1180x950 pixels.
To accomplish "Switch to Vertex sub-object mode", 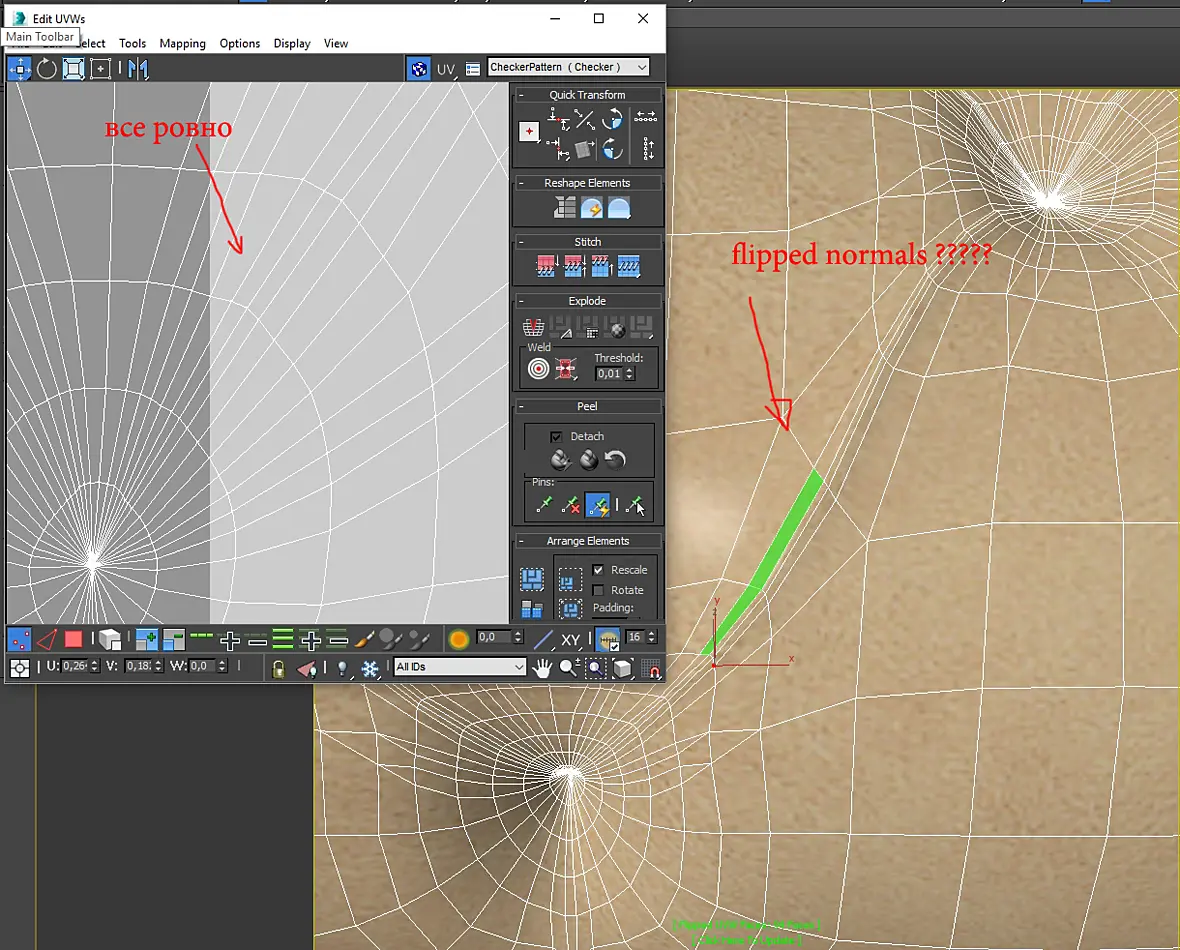I will point(20,640).
